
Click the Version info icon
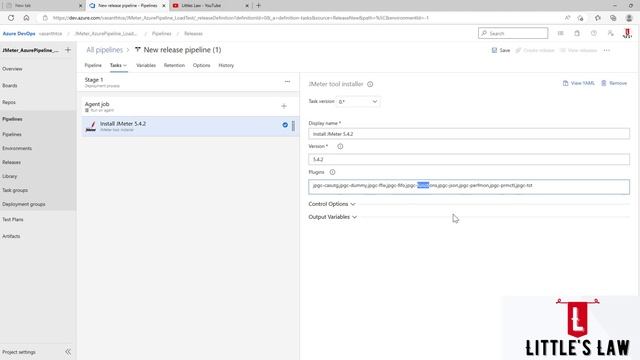(x=340, y=146)
